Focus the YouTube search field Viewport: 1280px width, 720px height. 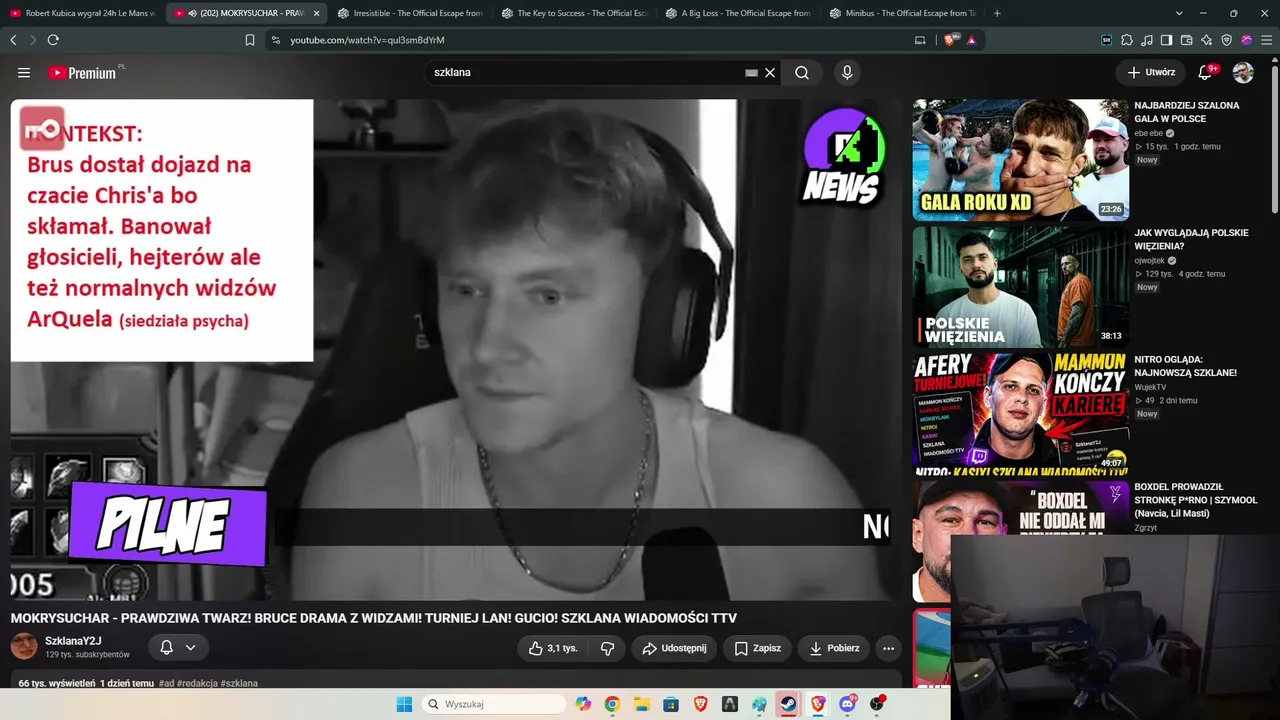(588, 73)
